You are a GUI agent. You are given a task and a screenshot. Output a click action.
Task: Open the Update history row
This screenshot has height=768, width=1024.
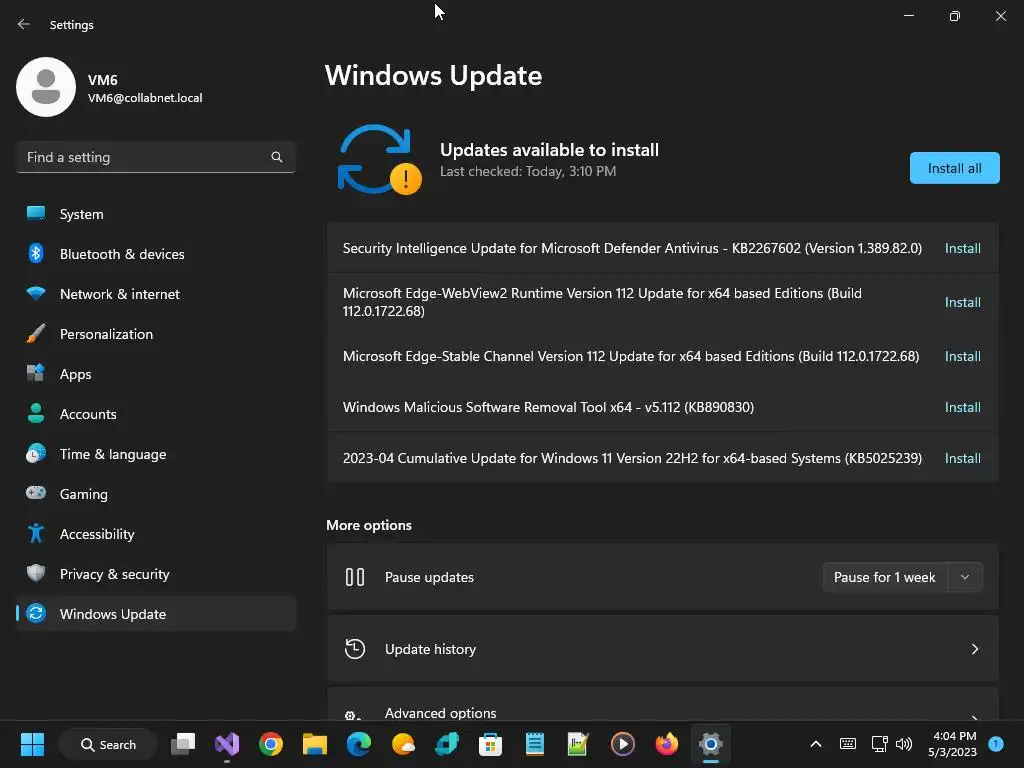point(662,649)
